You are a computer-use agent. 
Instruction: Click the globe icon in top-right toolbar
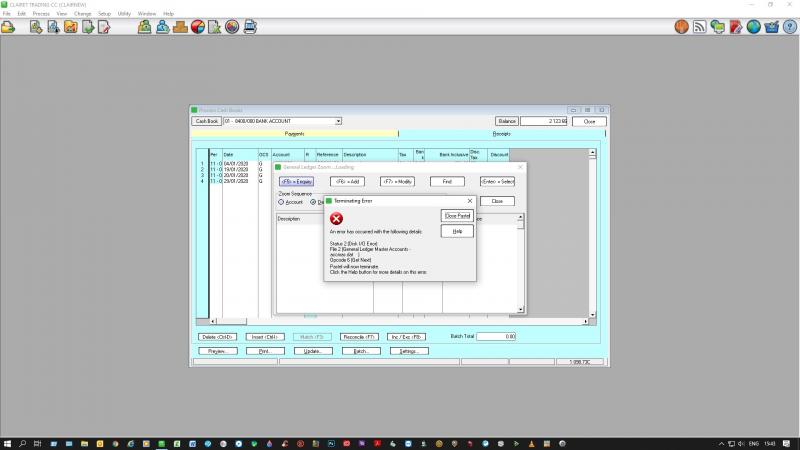coord(753,27)
